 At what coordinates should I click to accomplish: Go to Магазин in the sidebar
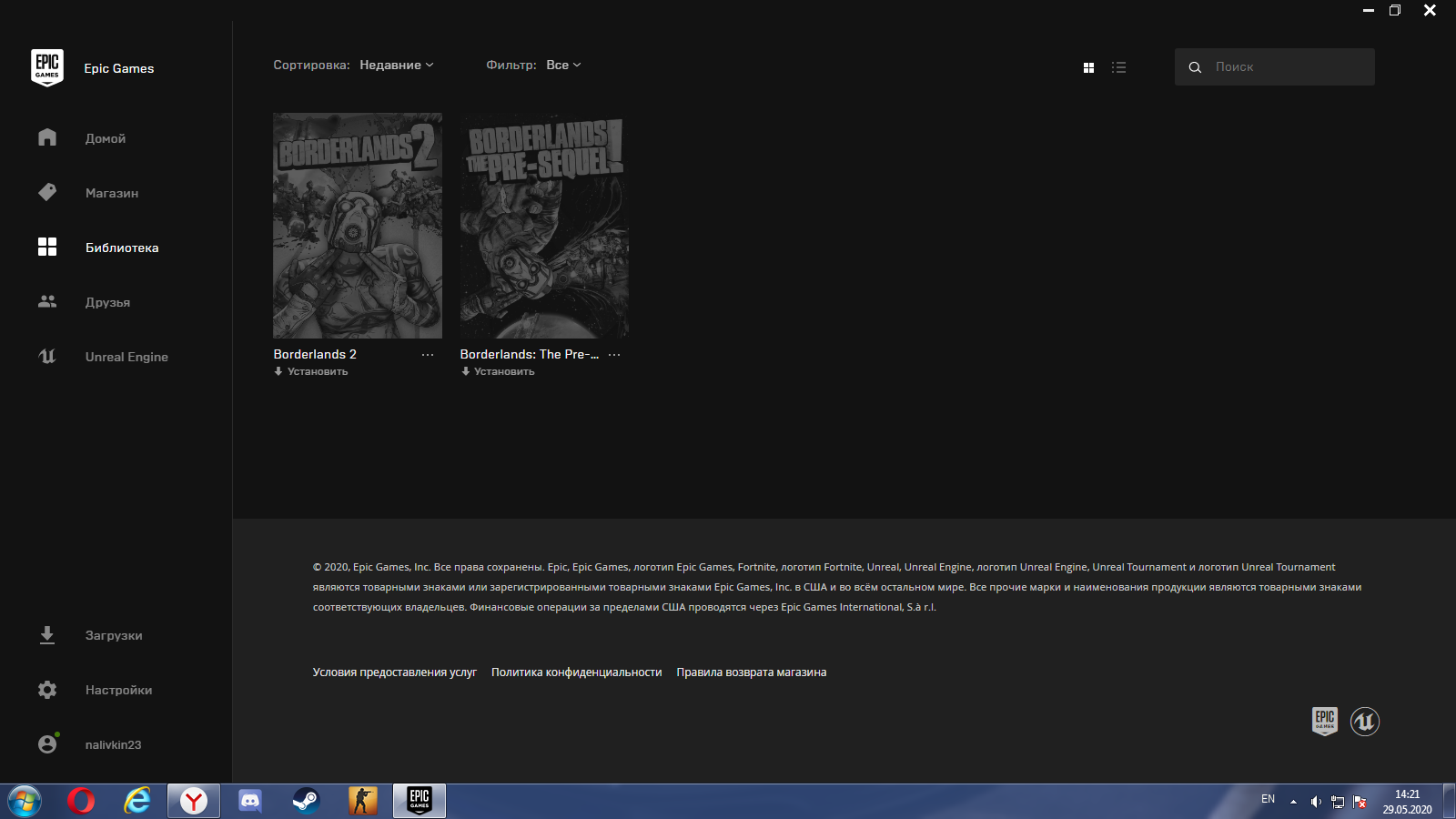[112, 193]
